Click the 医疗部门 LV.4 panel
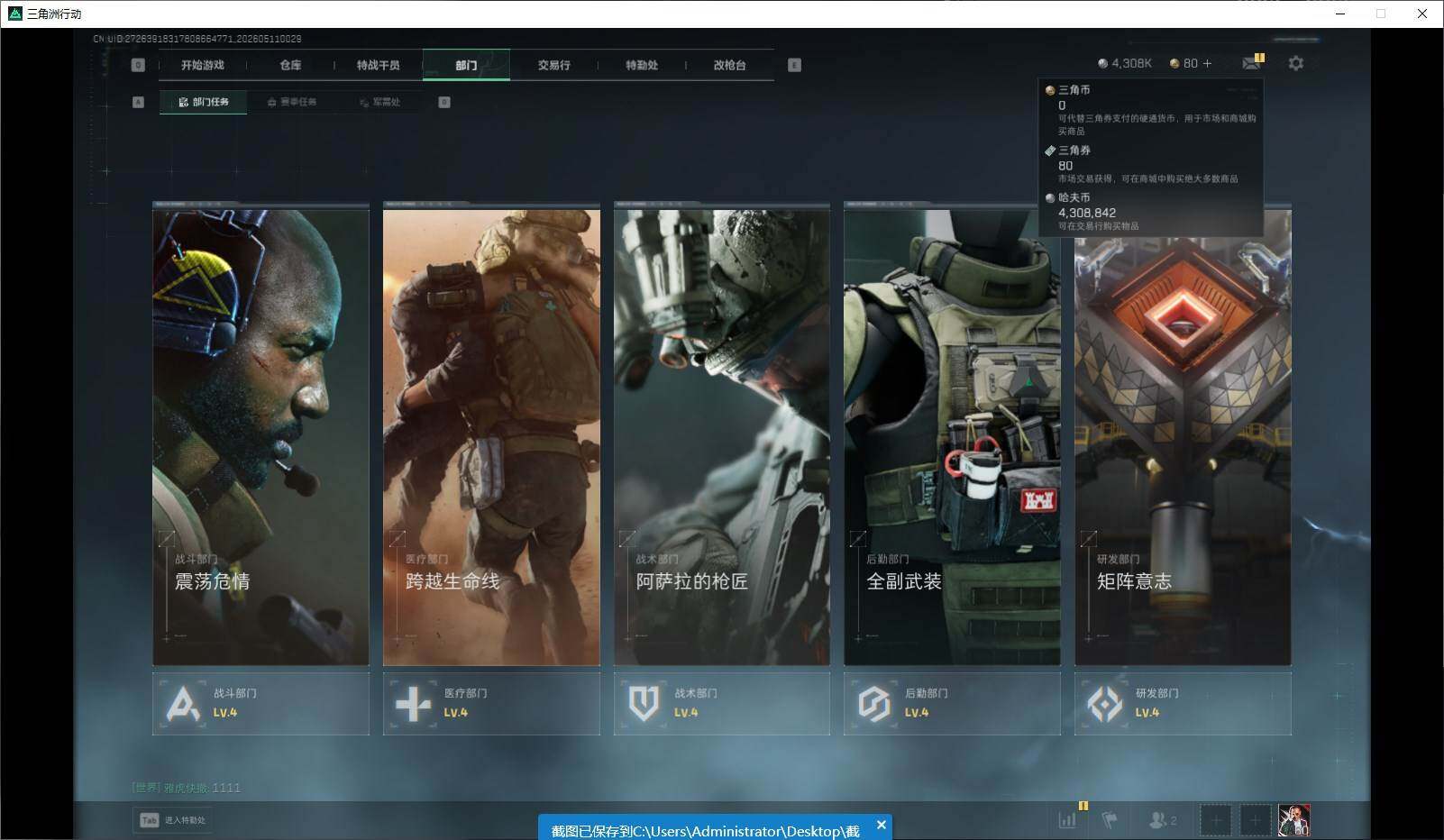Screen dimensions: 1444x840 tap(491, 703)
